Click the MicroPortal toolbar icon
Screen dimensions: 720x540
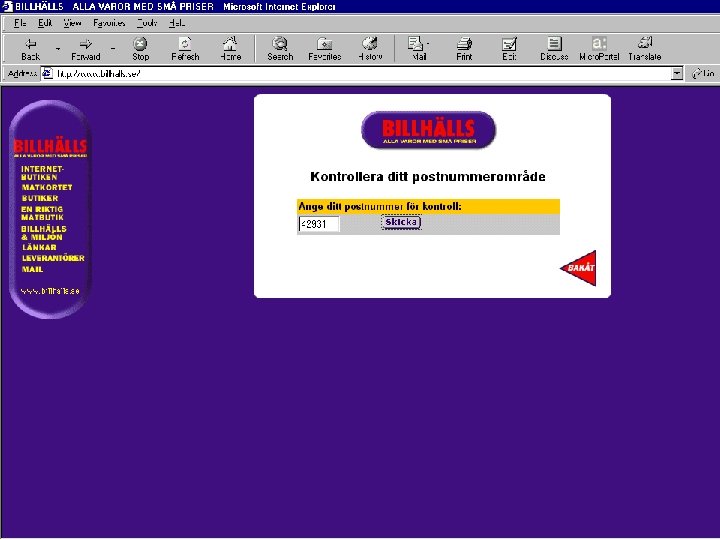click(x=599, y=49)
